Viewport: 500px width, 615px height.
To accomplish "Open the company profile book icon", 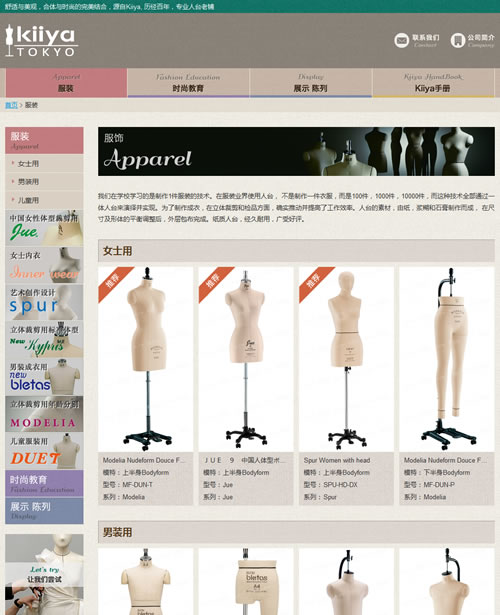I will pos(458,40).
